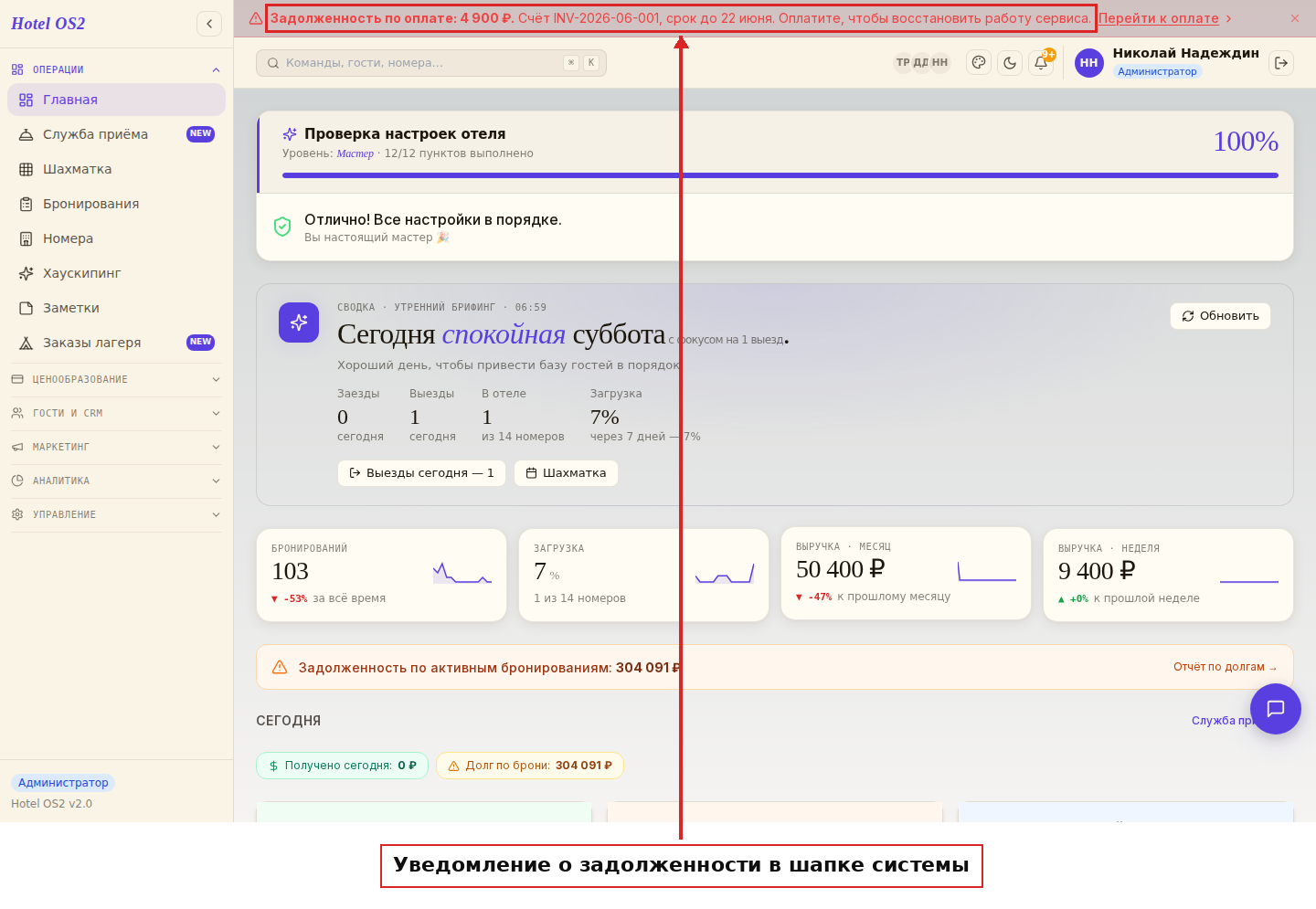Viewport: 1316px width, 909px height.
Task: Dismiss the payment debt banner
Action: (x=1295, y=18)
